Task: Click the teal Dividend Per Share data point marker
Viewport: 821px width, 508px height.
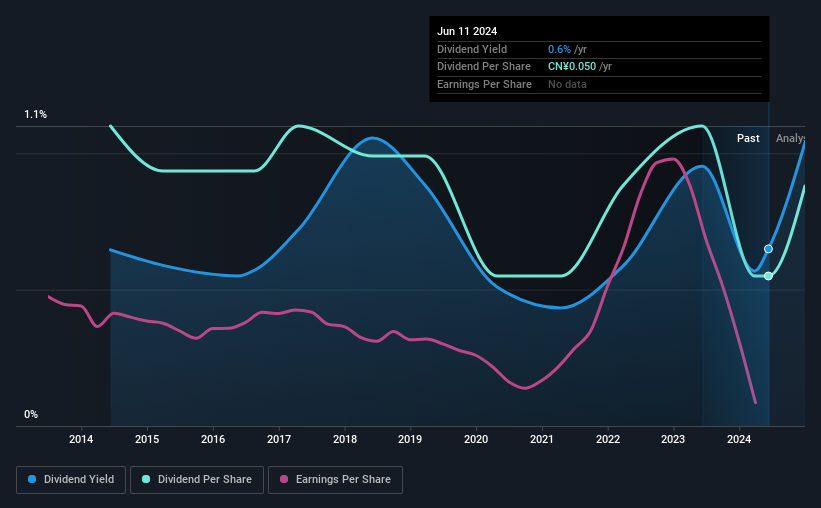Action: tap(768, 276)
